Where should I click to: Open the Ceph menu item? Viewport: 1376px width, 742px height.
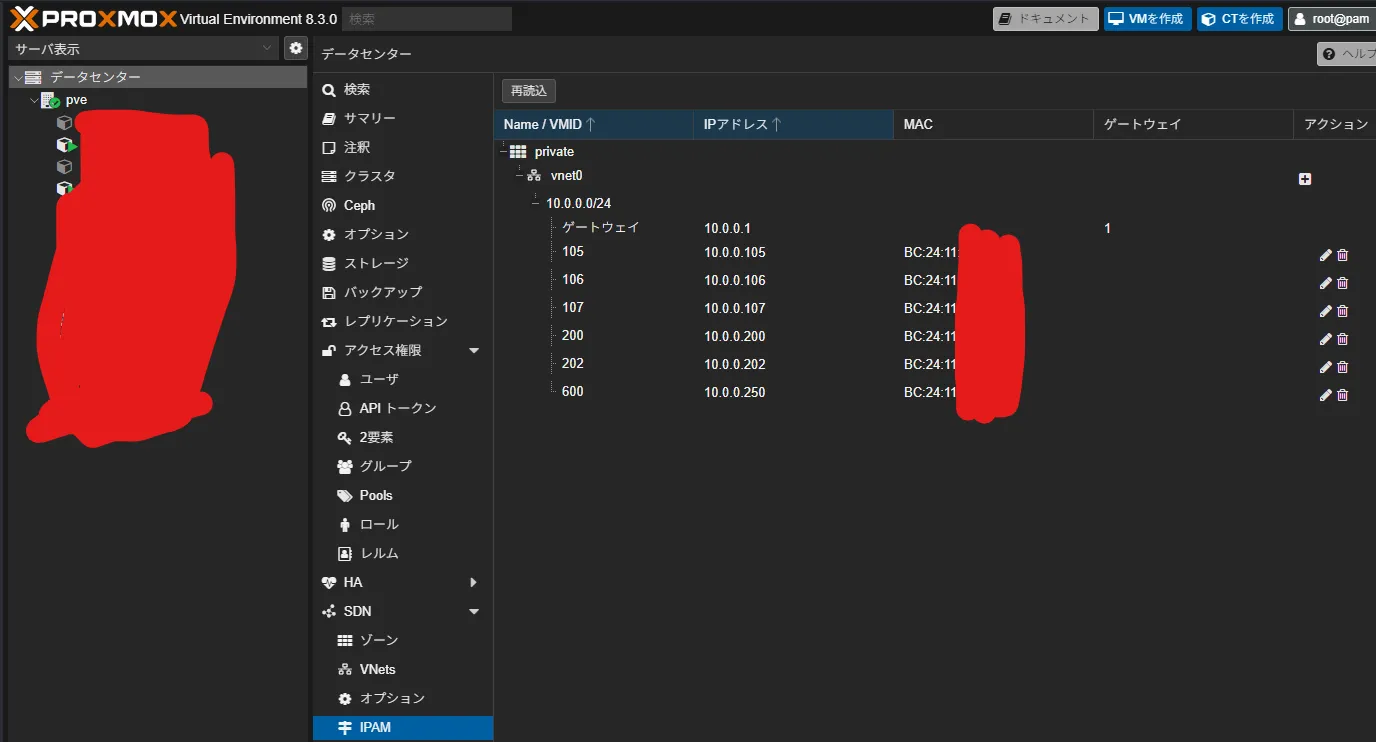tap(359, 205)
